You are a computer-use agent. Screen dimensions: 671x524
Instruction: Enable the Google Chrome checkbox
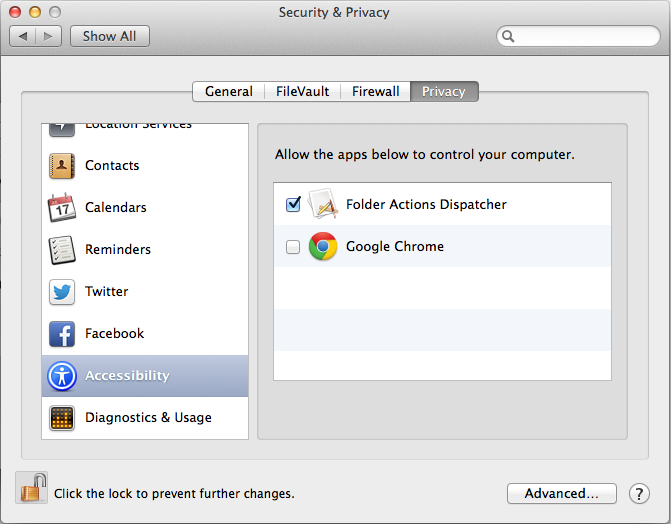coord(293,247)
